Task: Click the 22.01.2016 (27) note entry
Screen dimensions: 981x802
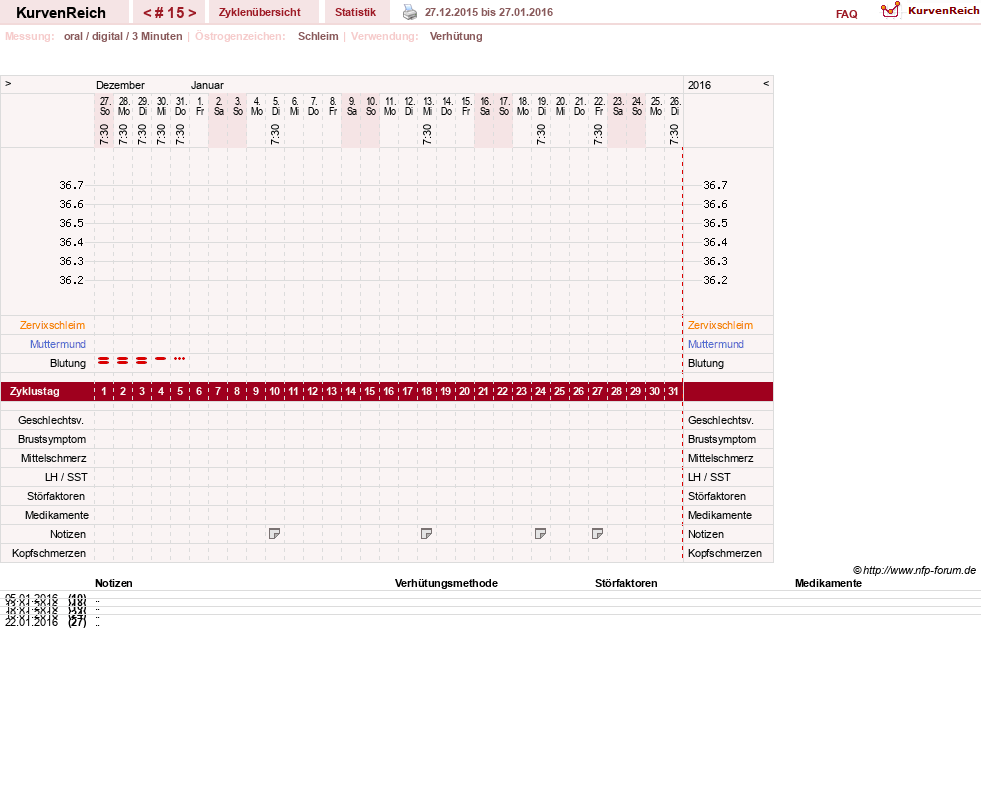Action: (46, 622)
